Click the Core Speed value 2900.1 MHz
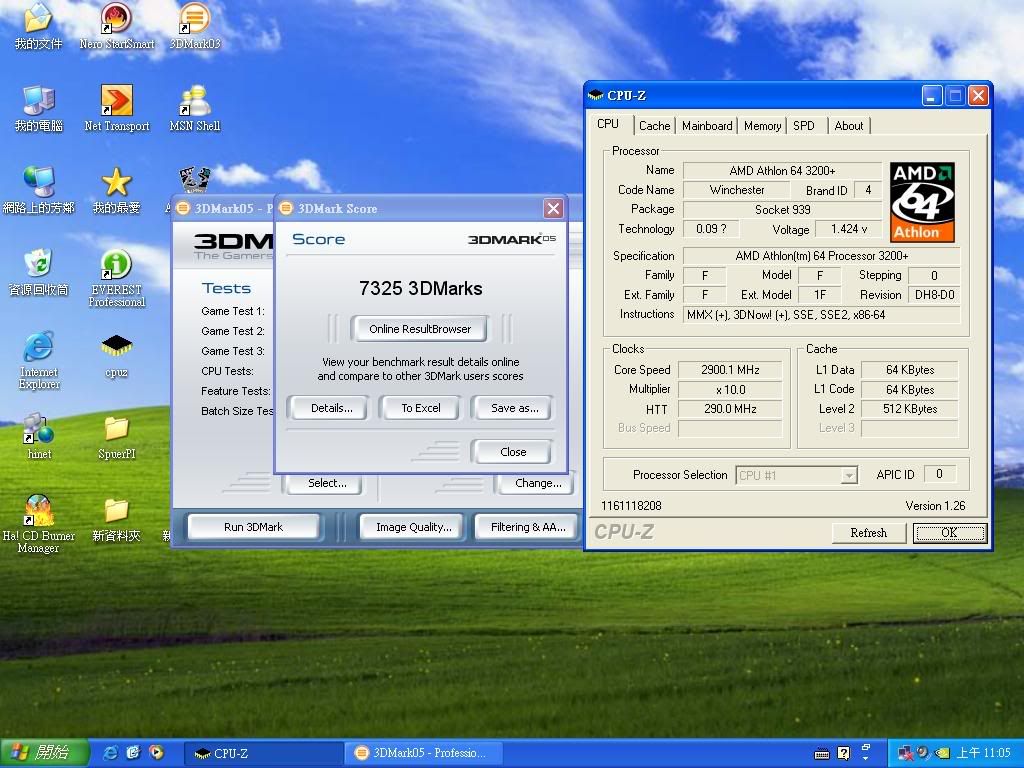 [x=730, y=370]
